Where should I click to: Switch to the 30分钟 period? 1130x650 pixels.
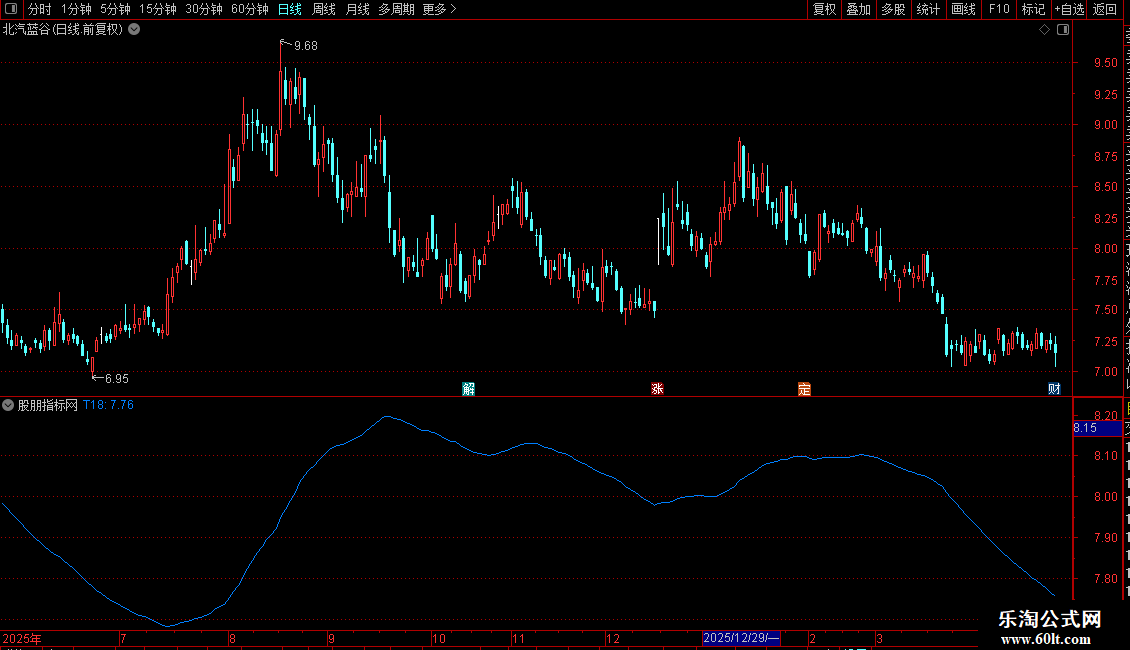tap(203, 9)
